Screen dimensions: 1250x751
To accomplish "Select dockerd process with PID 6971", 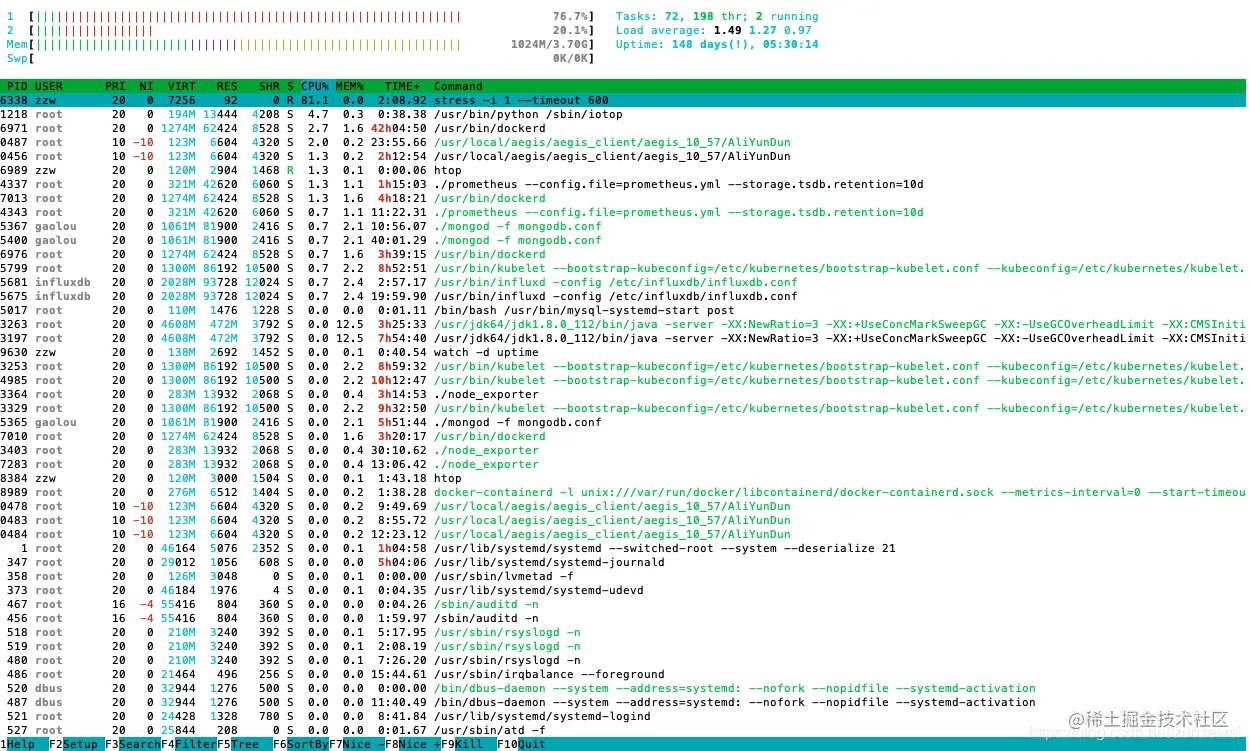I will [623, 128].
